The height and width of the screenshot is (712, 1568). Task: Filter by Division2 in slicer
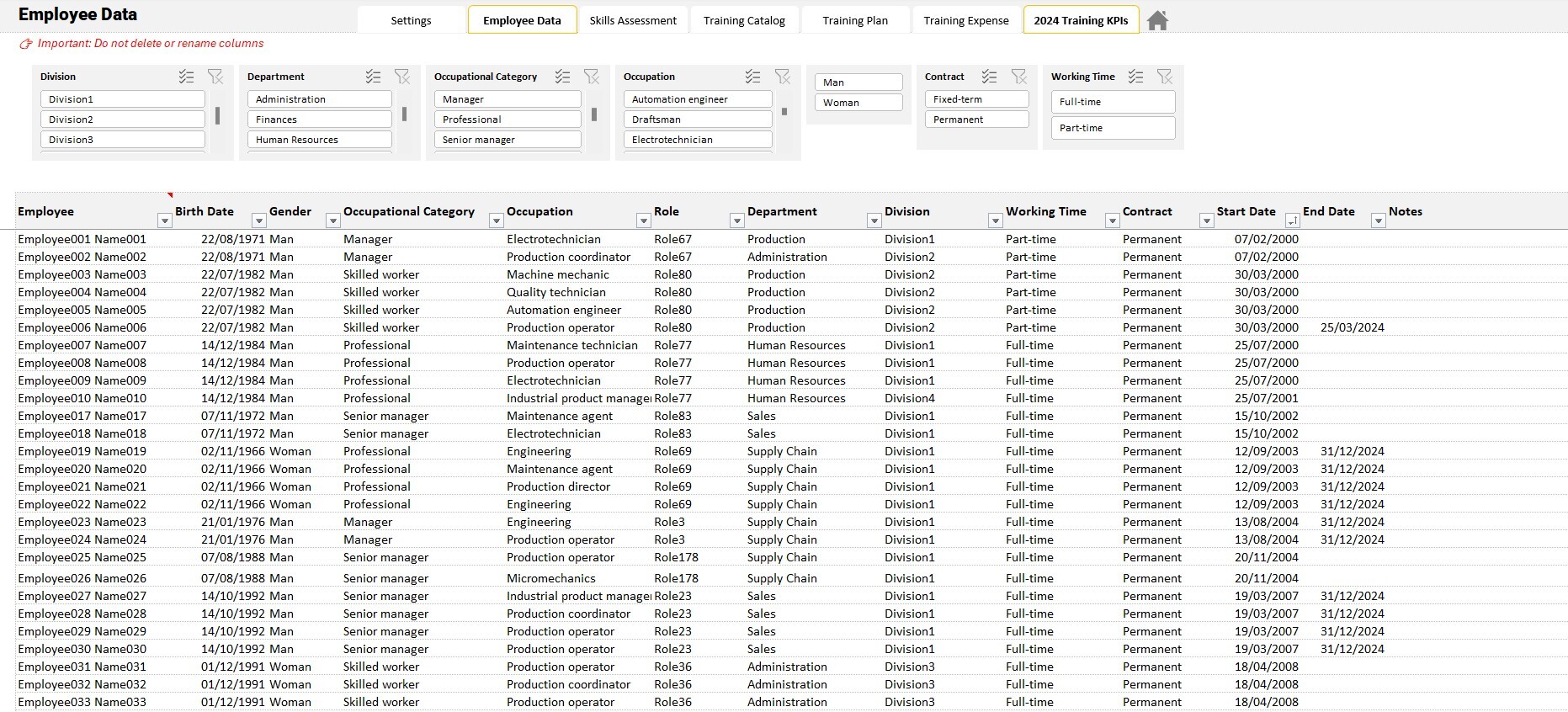coord(123,120)
